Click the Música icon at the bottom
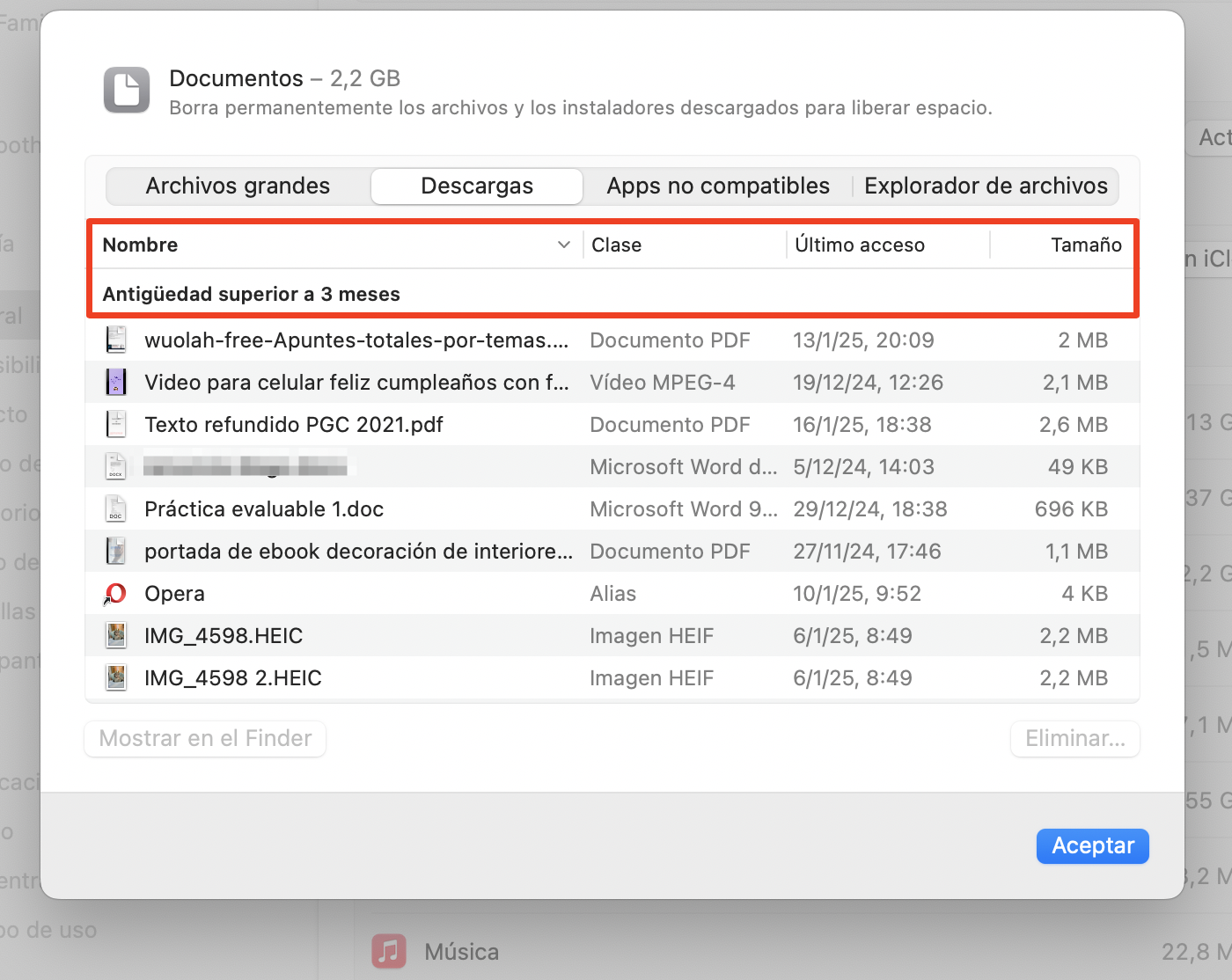The image size is (1232, 980). [x=389, y=951]
